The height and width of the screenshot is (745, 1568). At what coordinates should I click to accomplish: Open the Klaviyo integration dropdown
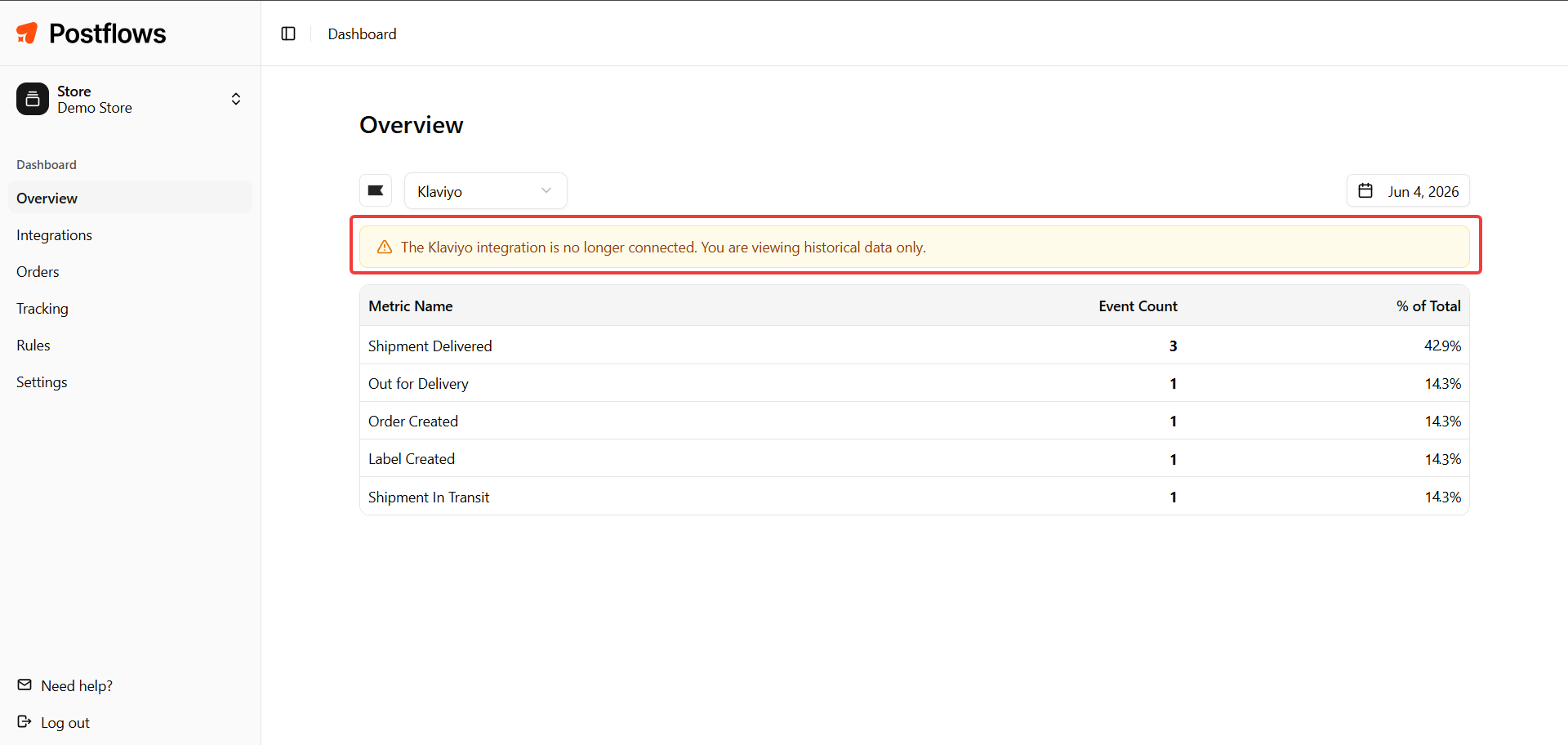tap(486, 190)
